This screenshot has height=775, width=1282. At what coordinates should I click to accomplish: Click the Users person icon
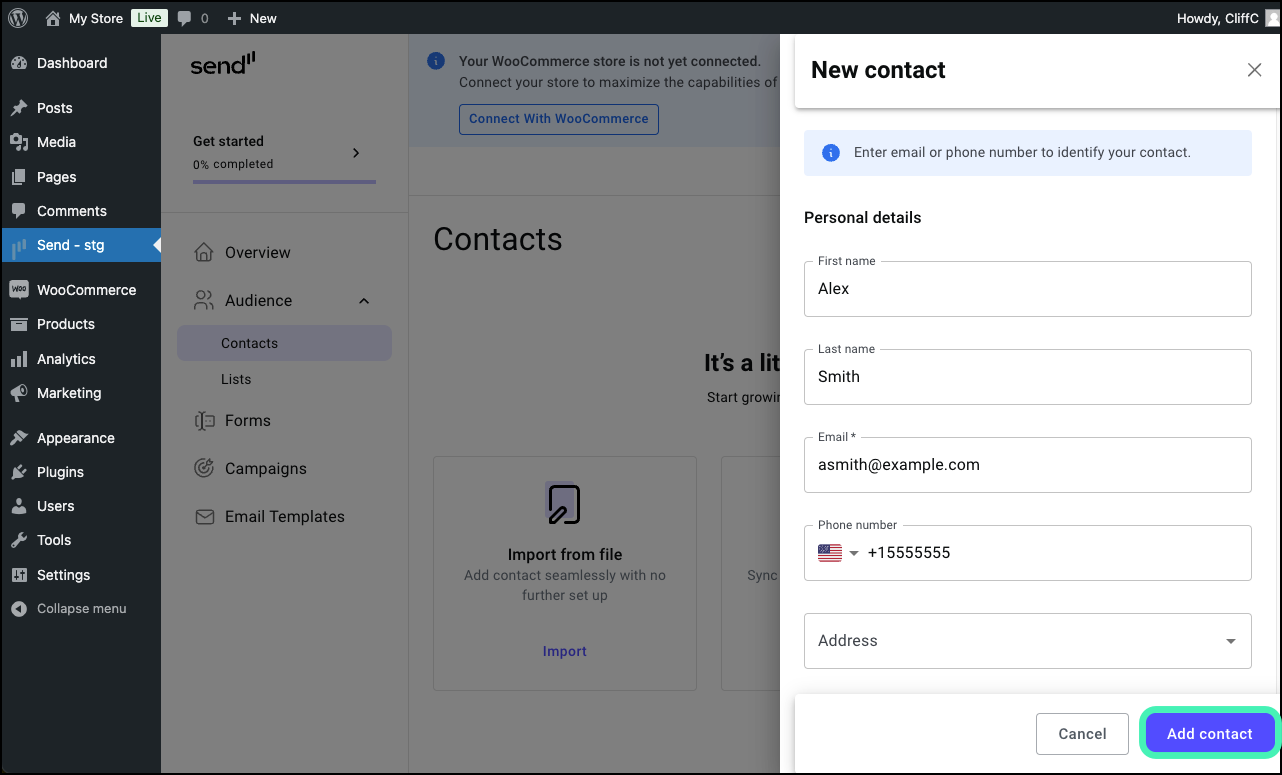(19, 506)
